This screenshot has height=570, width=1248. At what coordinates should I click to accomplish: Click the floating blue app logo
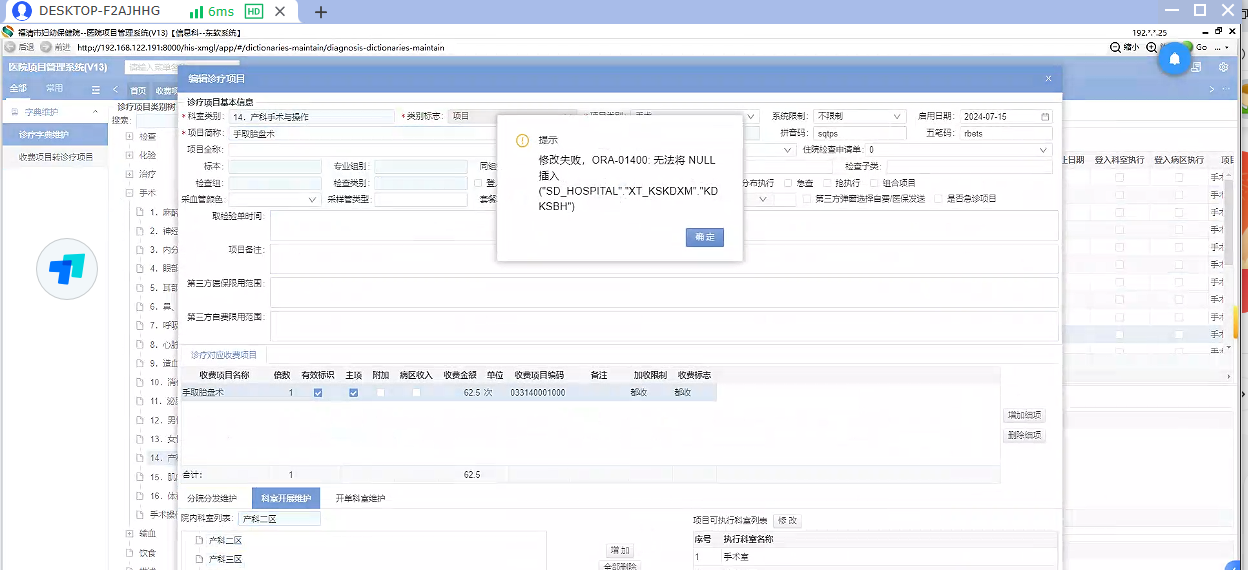pos(67,269)
